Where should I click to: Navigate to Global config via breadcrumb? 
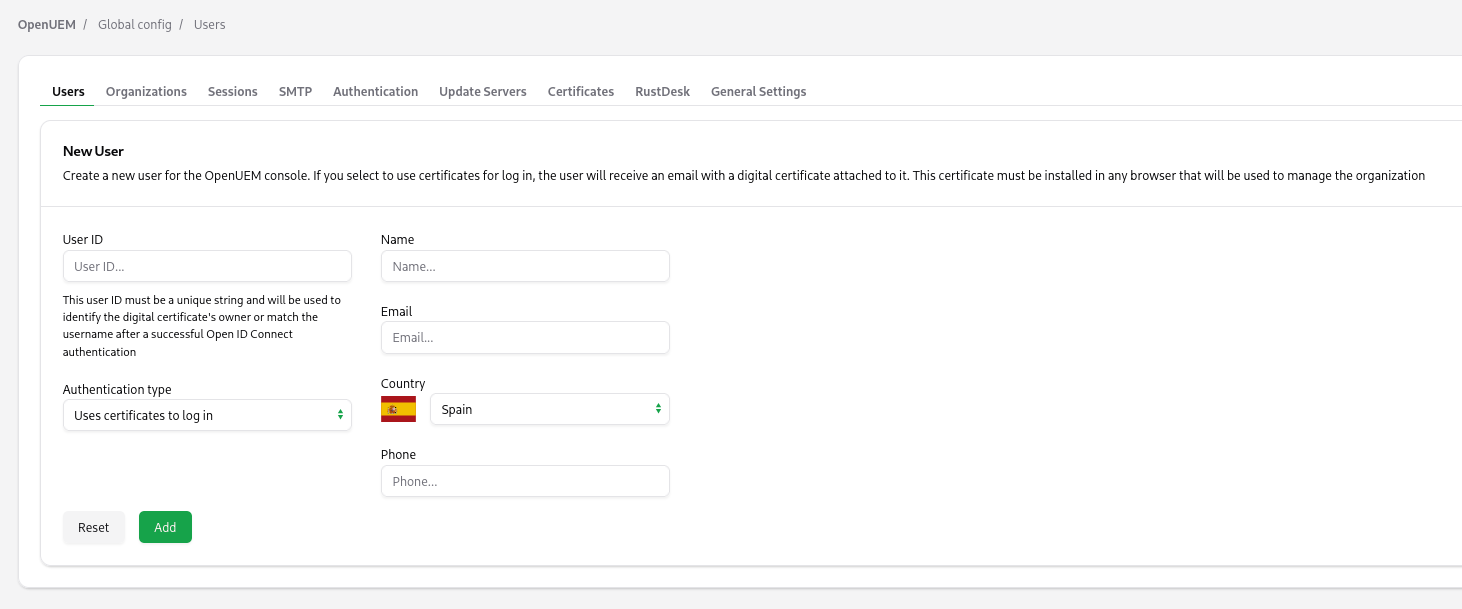[x=134, y=24]
